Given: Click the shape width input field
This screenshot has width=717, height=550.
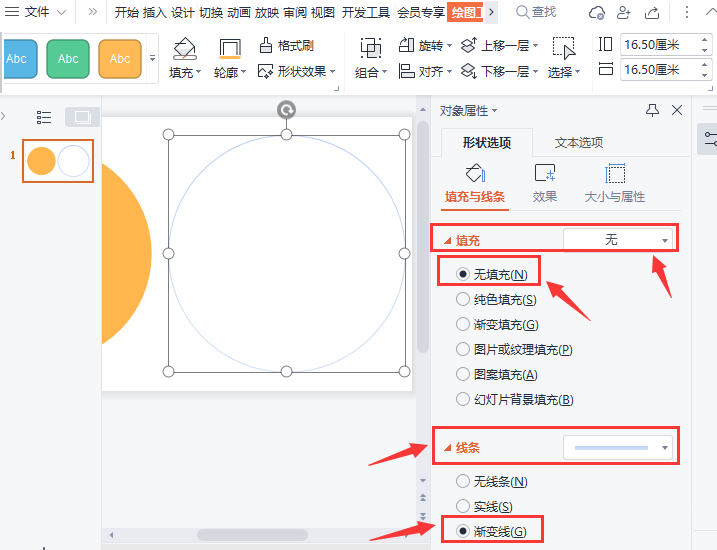Looking at the screenshot, I should click(x=659, y=69).
